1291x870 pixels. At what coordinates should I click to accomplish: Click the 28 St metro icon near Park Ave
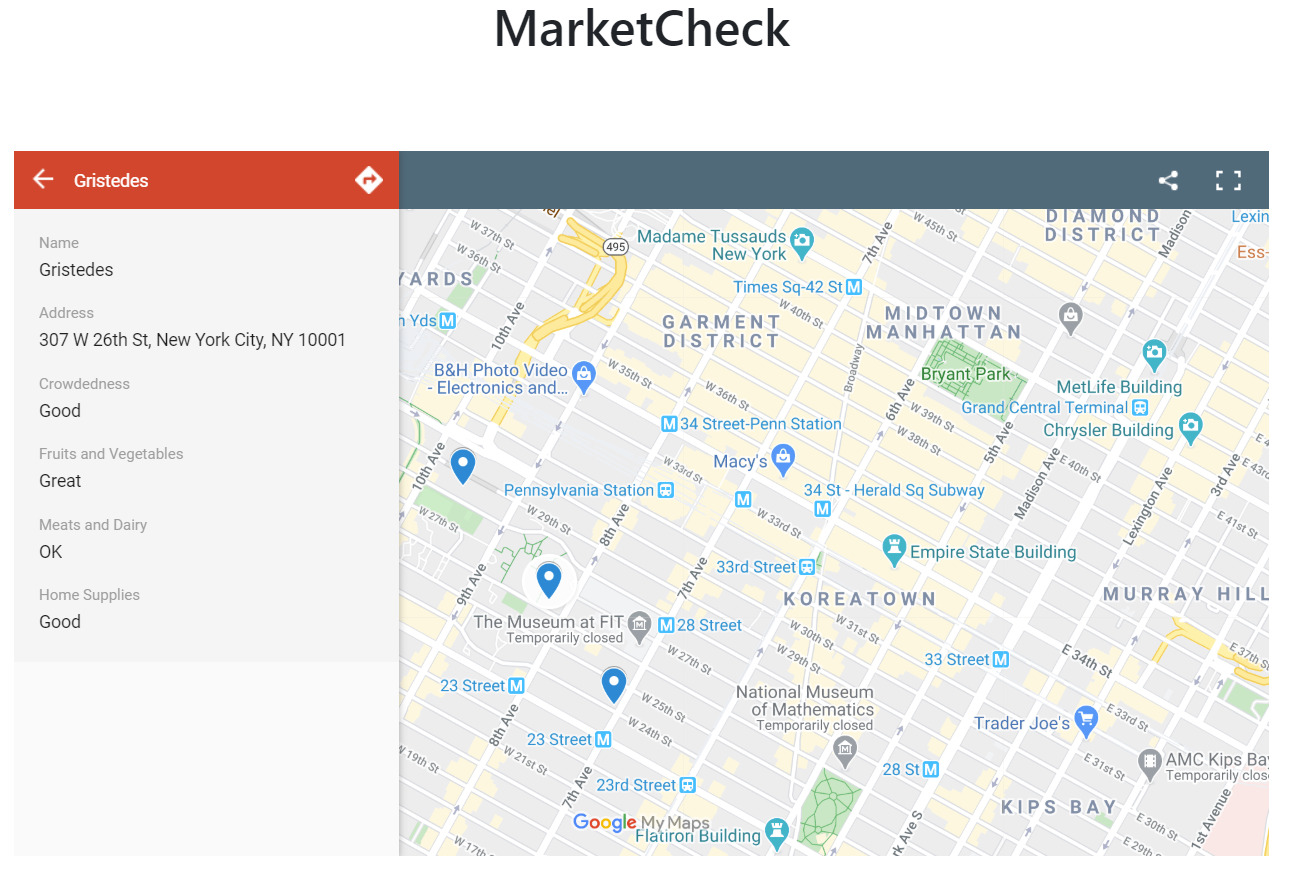(x=931, y=769)
